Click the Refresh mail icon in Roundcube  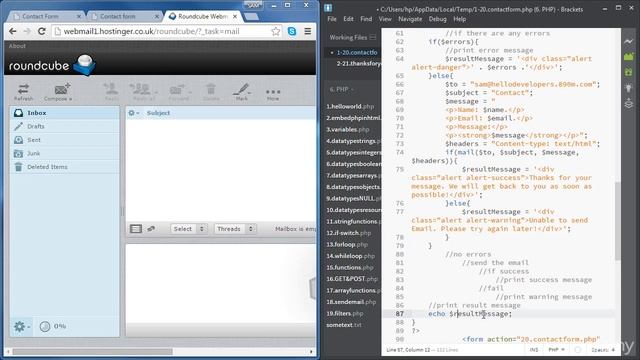click(23, 91)
